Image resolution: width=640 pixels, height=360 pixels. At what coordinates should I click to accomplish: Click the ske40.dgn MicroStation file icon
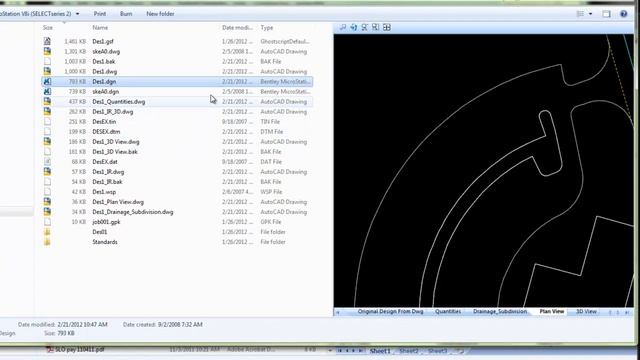(x=47, y=91)
